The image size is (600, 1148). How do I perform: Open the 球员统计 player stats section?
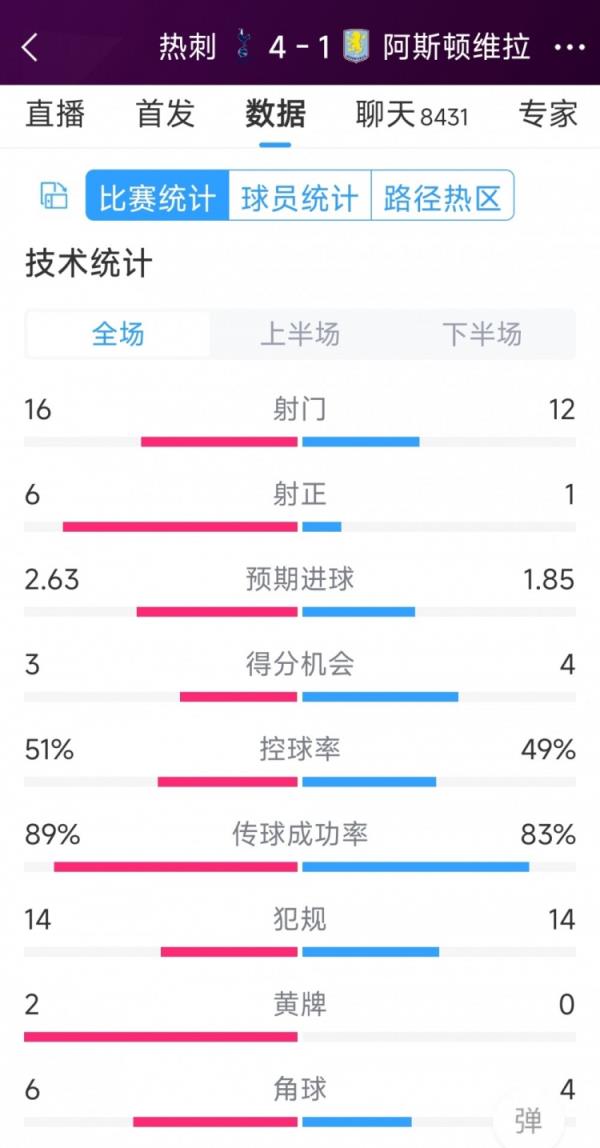tap(299, 196)
